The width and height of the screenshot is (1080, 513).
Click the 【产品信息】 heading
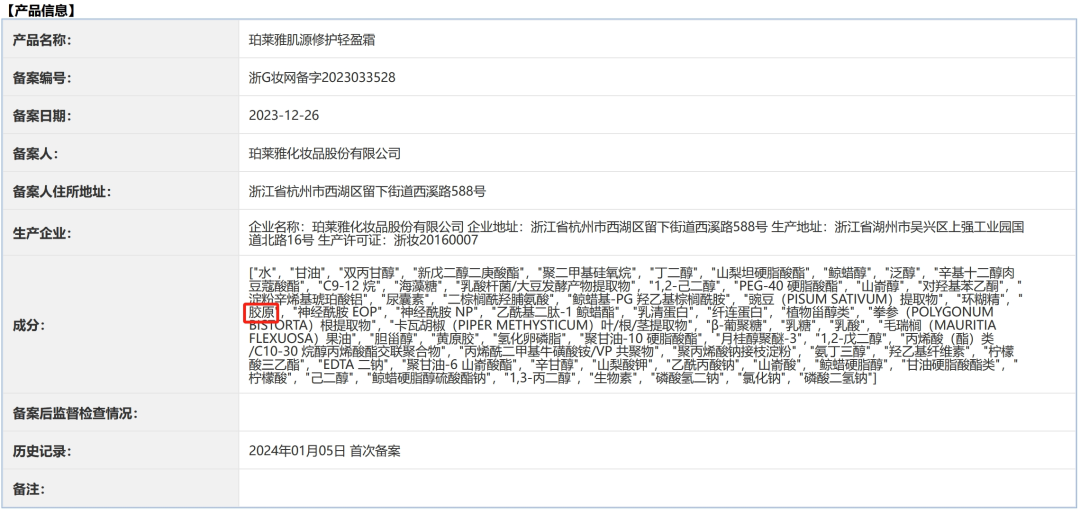(41, 10)
